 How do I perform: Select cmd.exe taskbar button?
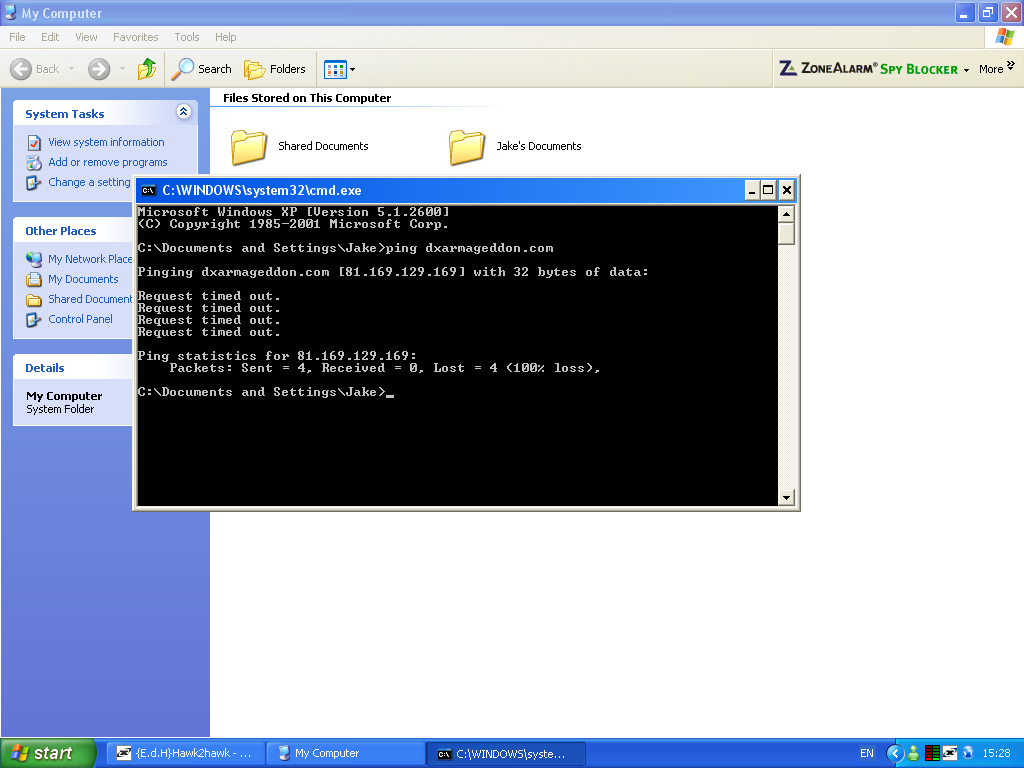pyautogui.click(x=505, y=754)
